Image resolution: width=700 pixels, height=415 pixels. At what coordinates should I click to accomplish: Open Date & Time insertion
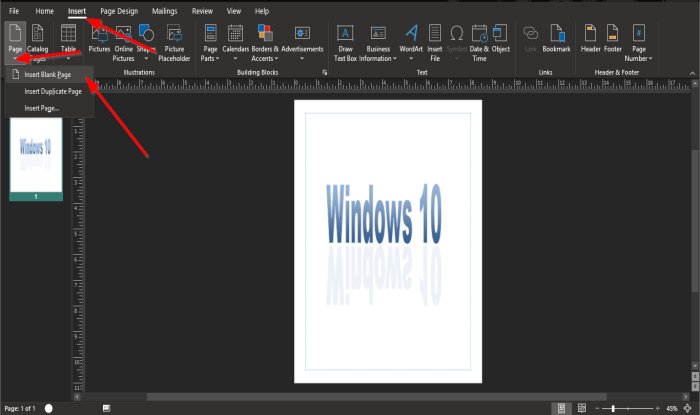[x=477, y=40]
